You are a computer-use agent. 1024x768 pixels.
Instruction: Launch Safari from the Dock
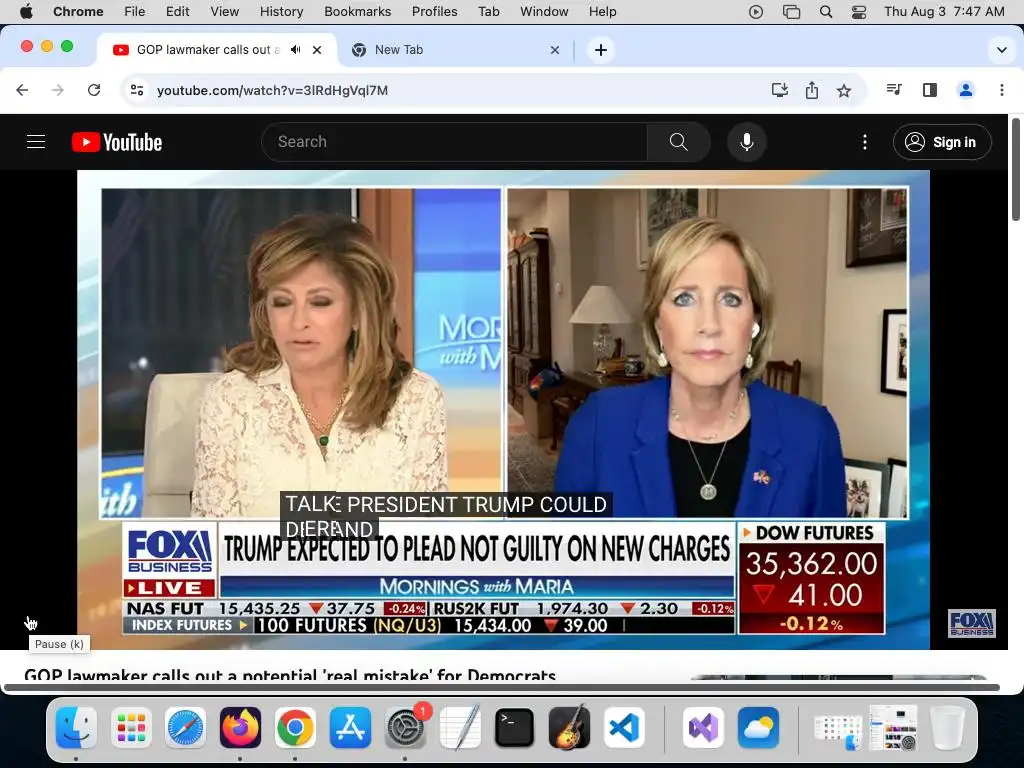[185, 727]
